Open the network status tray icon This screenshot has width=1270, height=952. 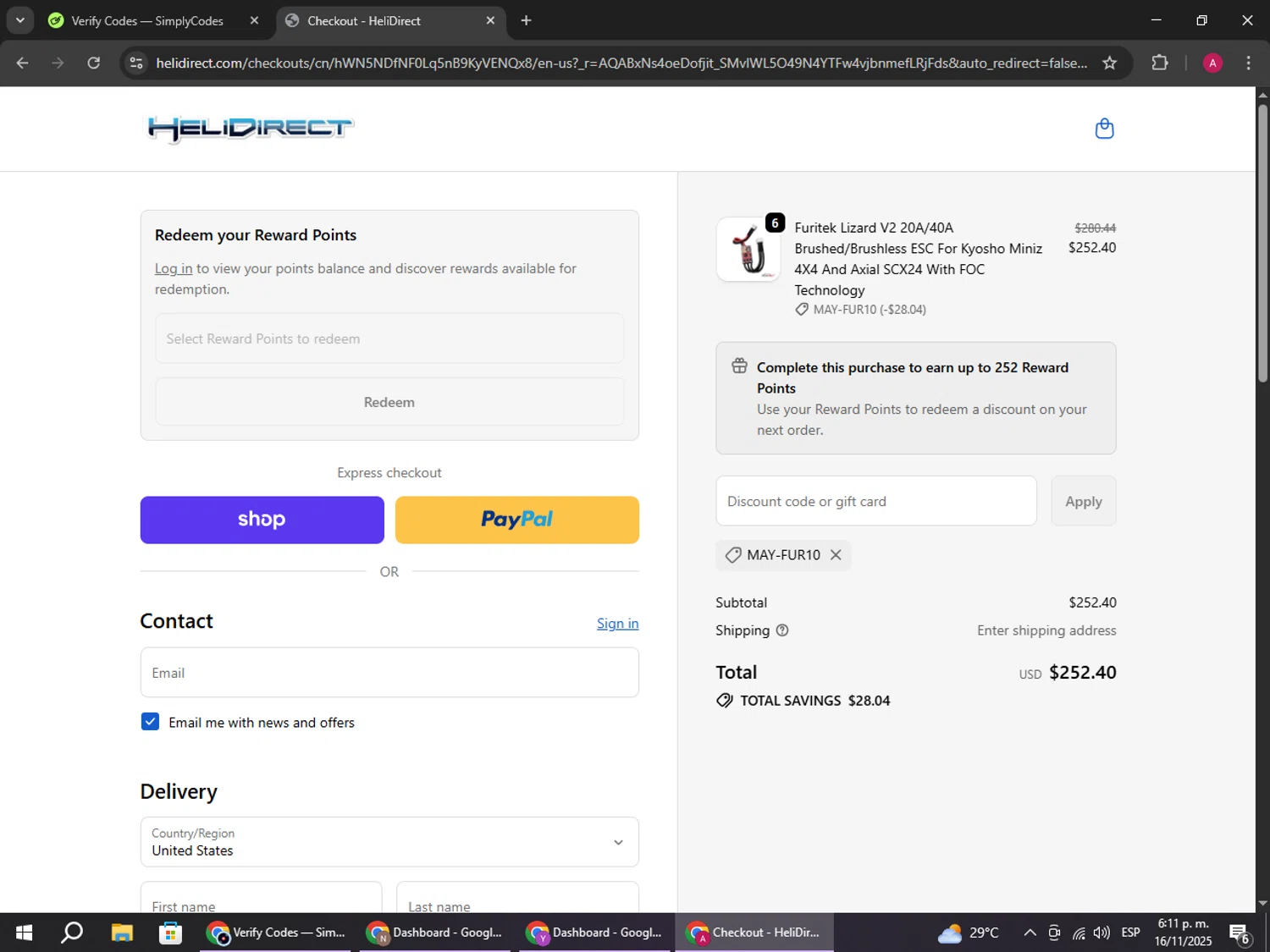click(x=1079, y=933)
